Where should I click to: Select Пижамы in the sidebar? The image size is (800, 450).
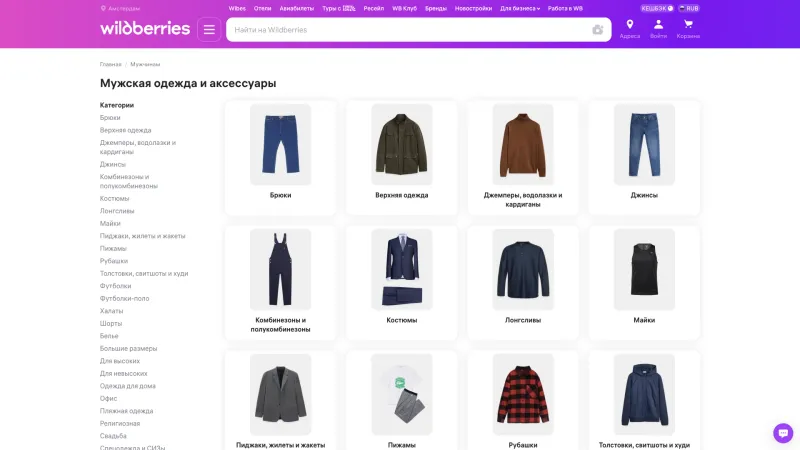(113, 248)
